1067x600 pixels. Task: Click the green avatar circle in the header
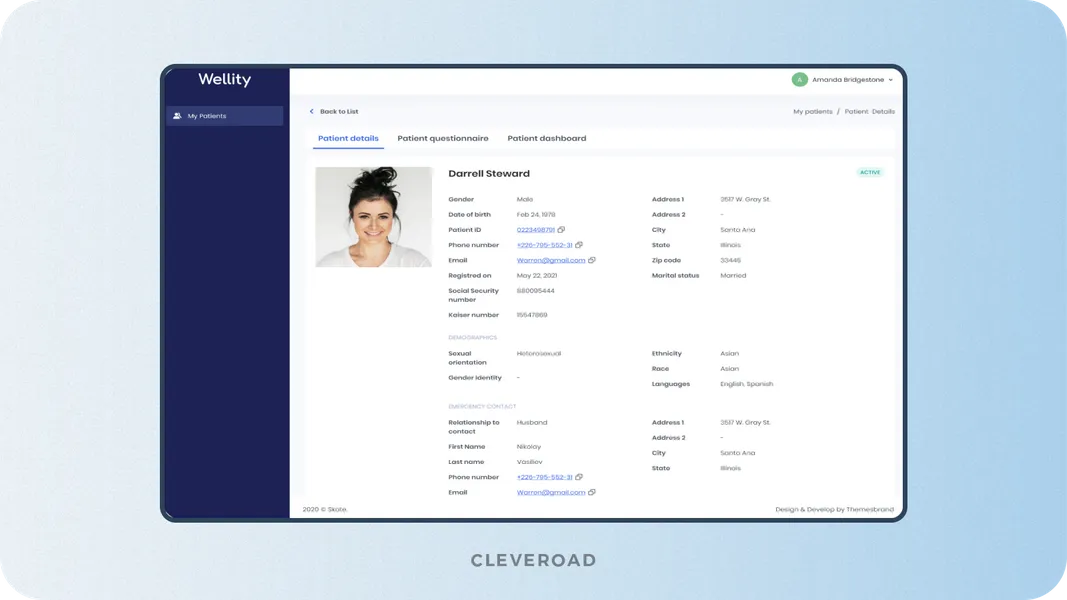(x=798, y=78)
